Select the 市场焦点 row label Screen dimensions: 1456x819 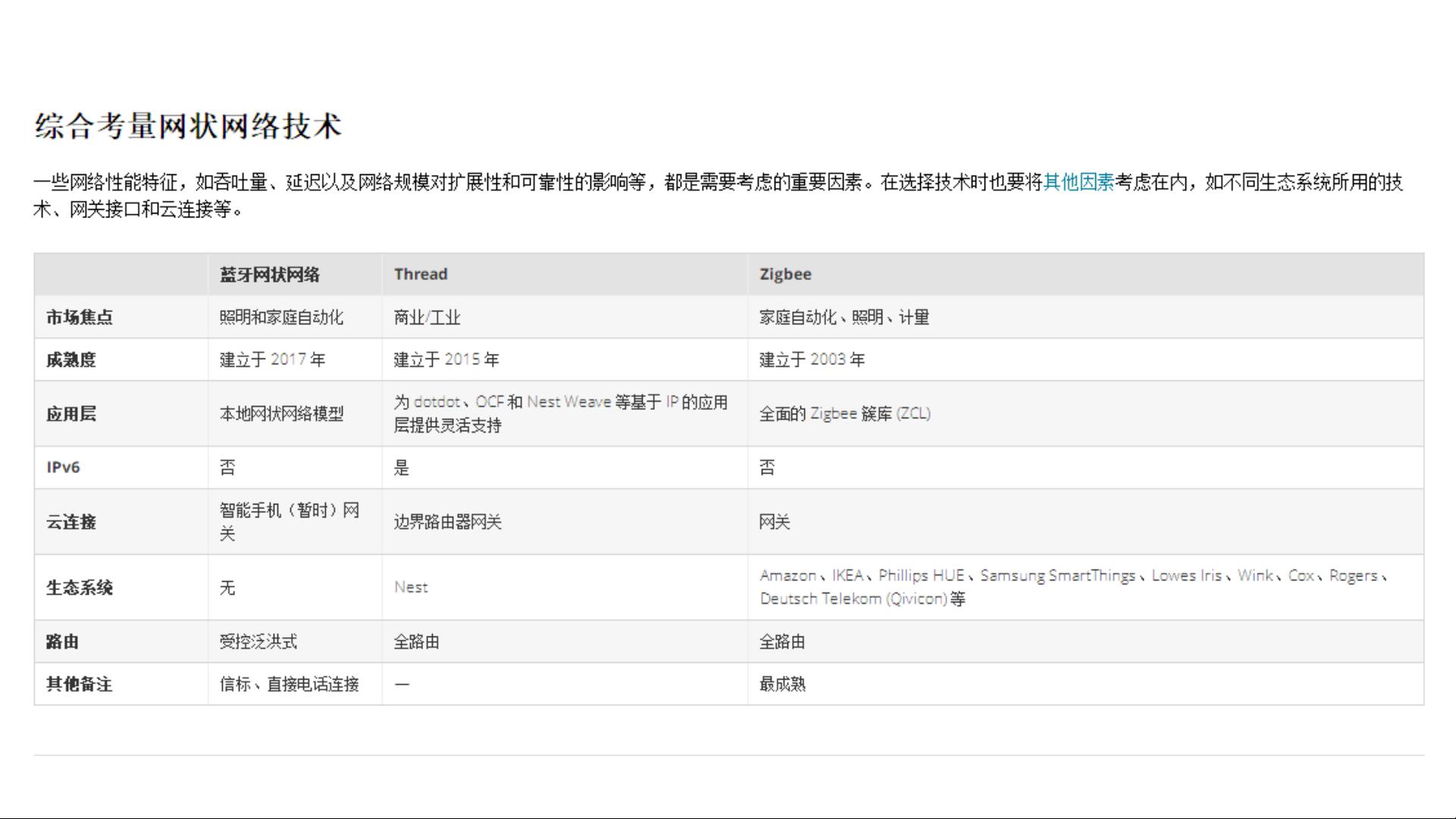point(79,317)
